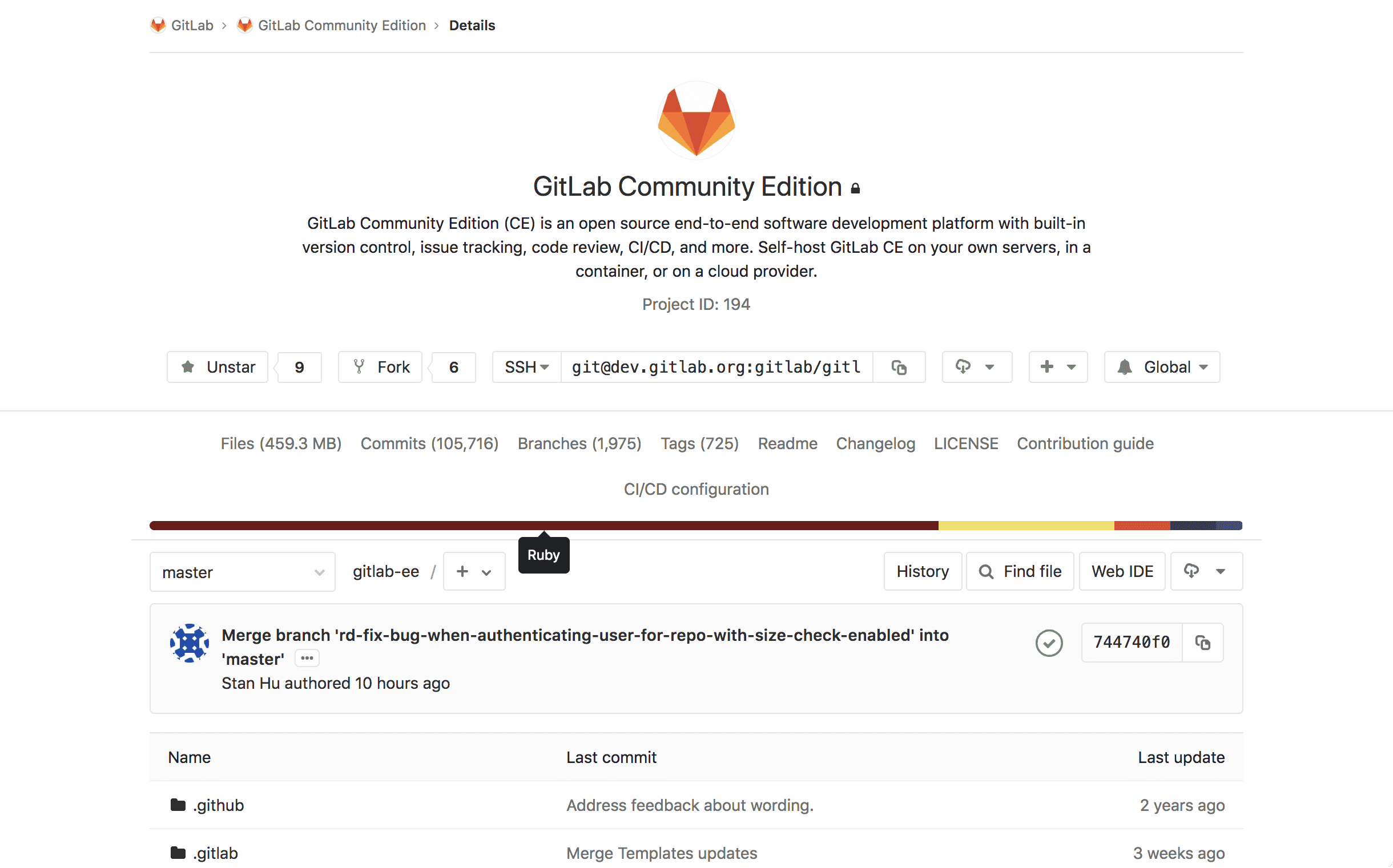Open the source code download icon beside clone field

tap(964, 367)
